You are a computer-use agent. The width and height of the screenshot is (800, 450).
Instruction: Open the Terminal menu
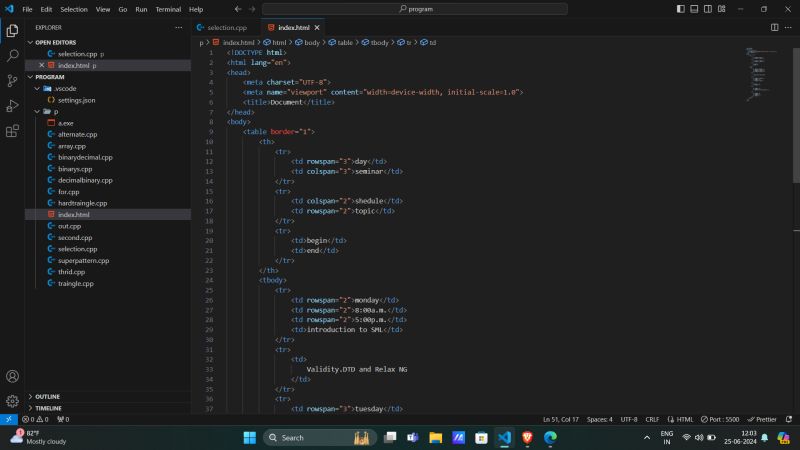168,9
